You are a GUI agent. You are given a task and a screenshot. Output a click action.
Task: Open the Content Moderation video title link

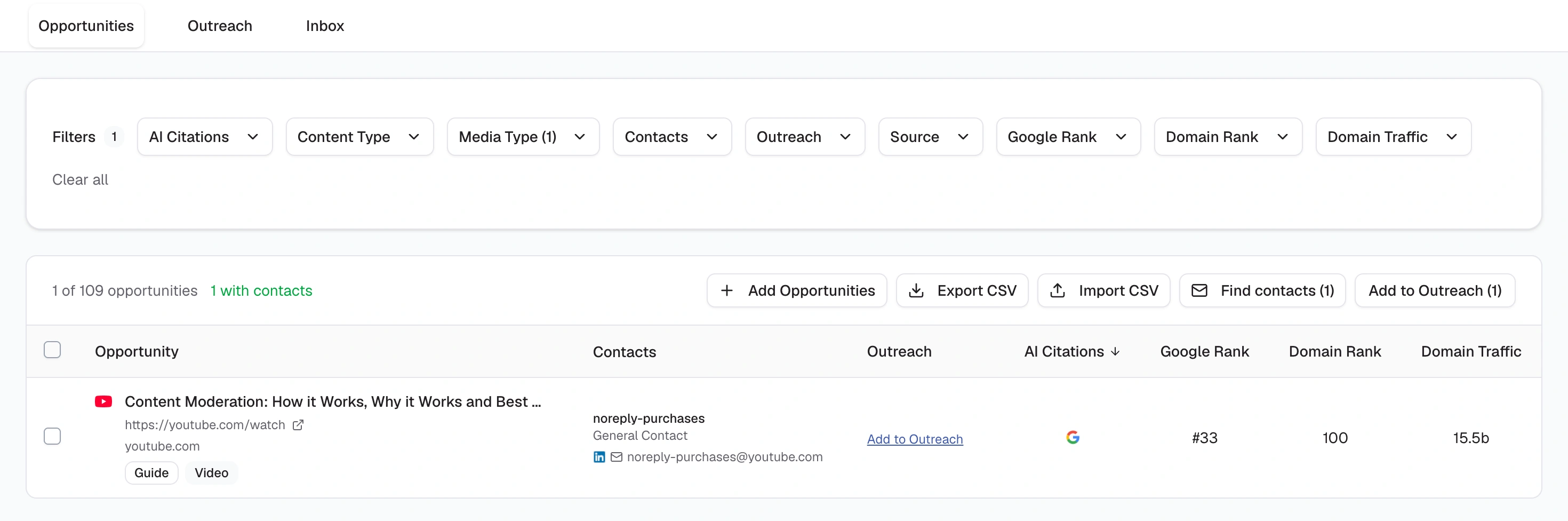tap(333, 401)
